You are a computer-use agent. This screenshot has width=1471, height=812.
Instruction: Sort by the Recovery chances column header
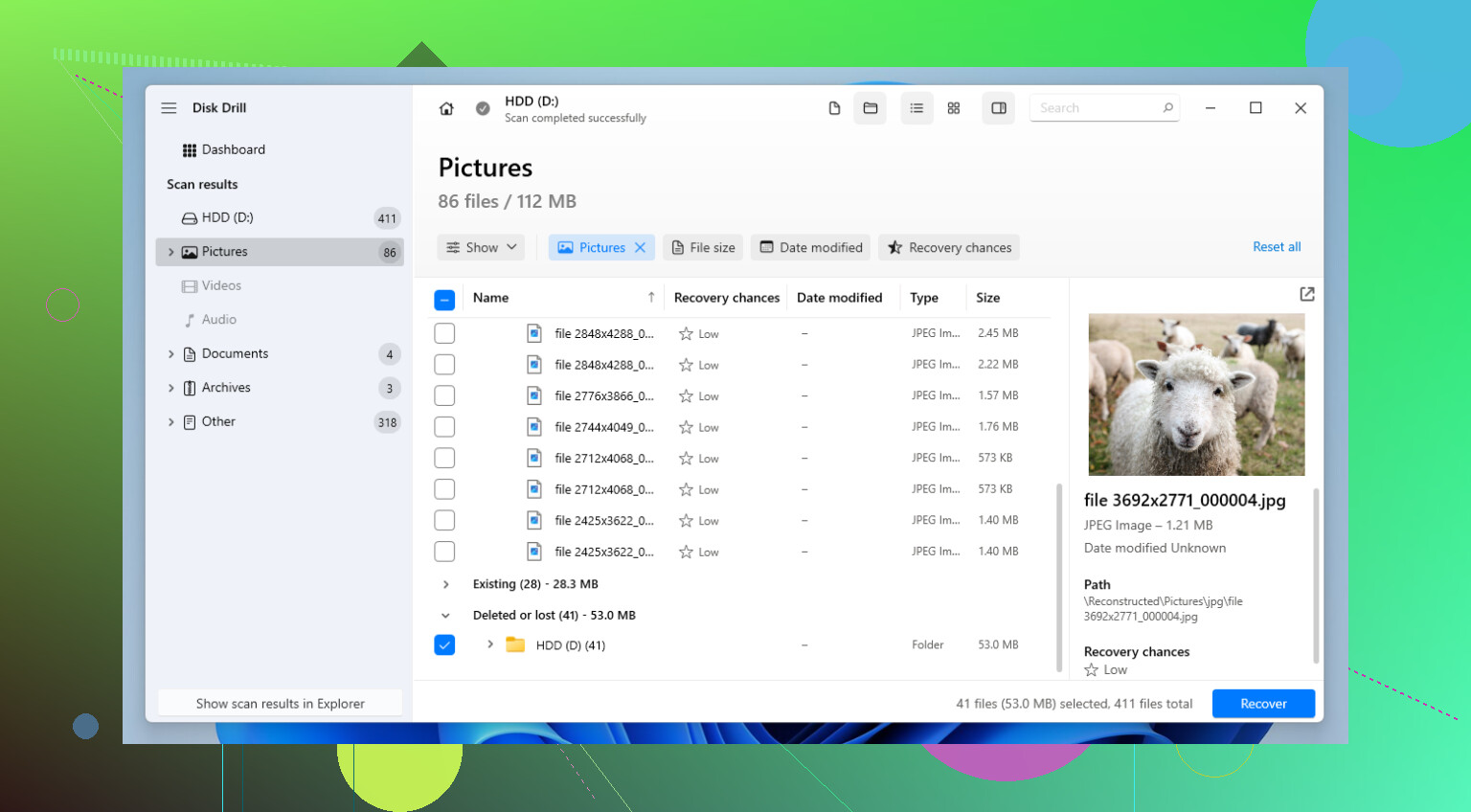coord(726,298)
